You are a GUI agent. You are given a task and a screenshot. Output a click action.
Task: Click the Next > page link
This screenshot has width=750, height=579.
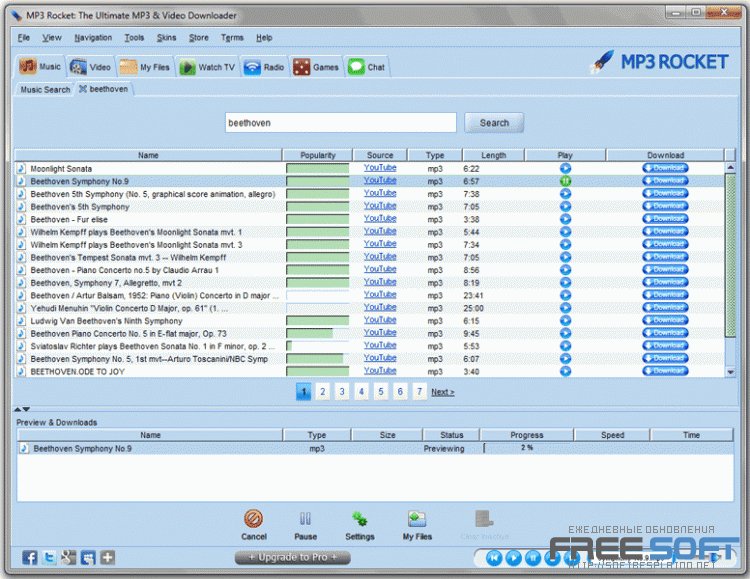[x=443, y=392]
